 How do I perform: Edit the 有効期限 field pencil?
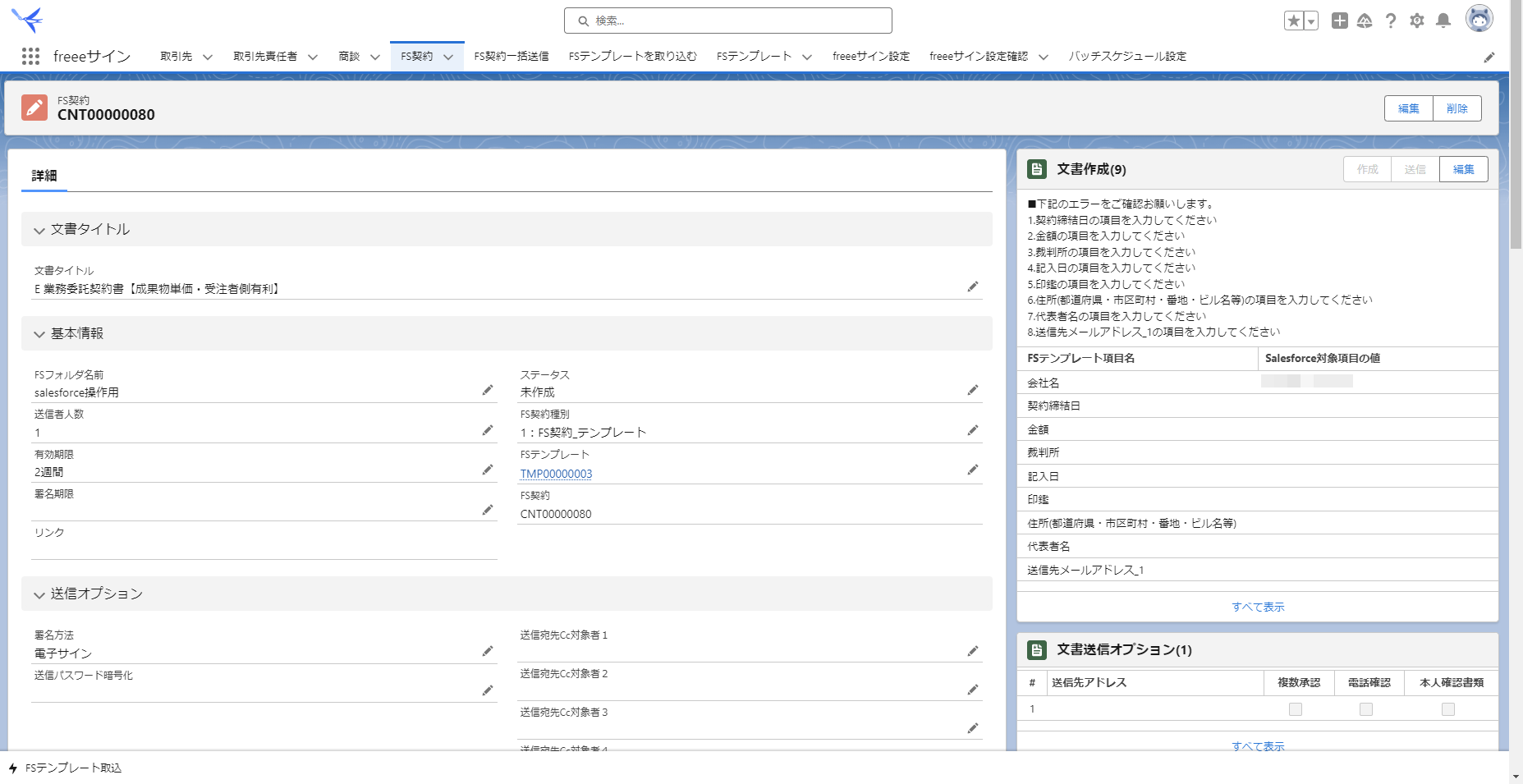click(x=488, y=470)
